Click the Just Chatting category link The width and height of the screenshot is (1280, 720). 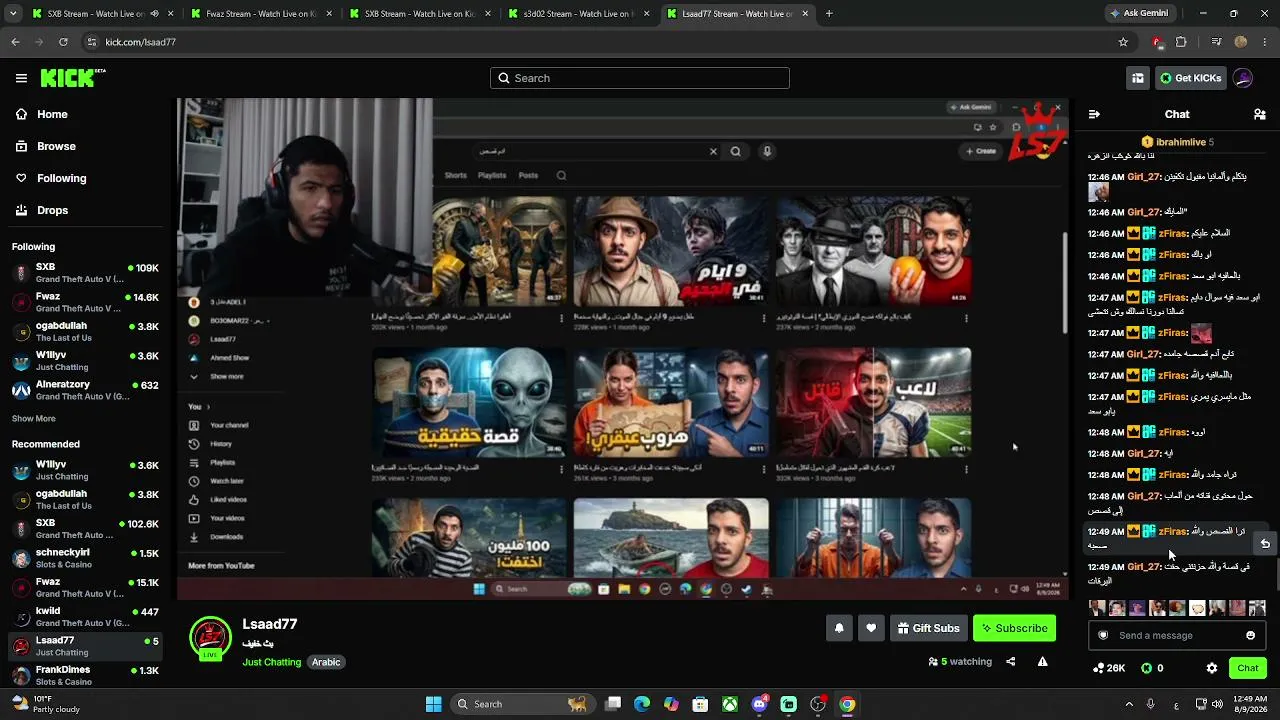point(271,662)
